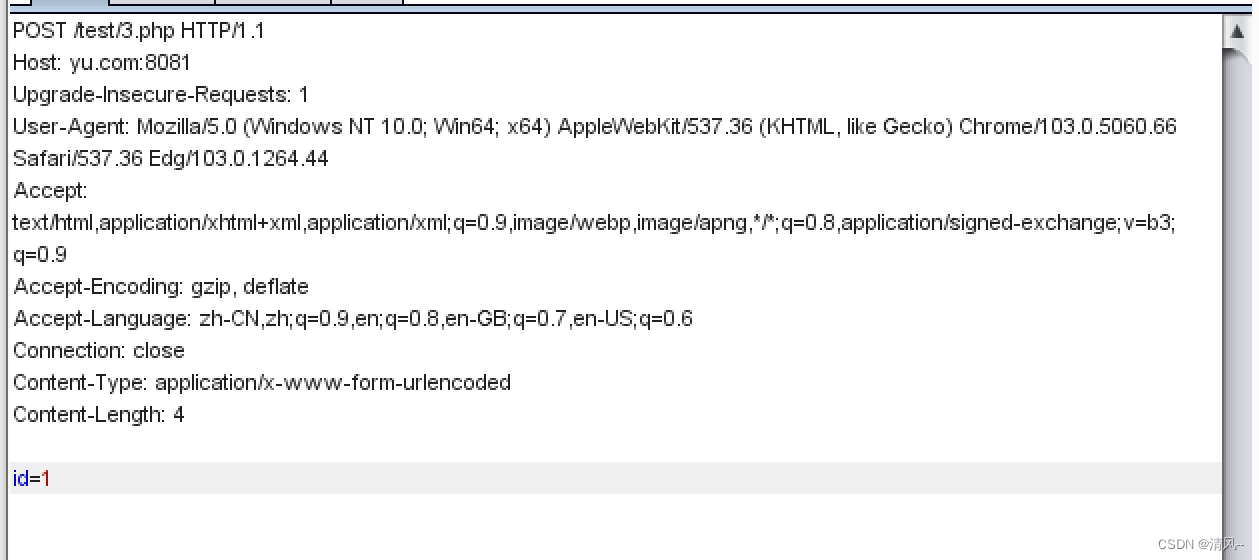This screenshot has height=560, width=1259.
Task: Click the POST /test/3.php request line
Action: click(x=139, y=31)
